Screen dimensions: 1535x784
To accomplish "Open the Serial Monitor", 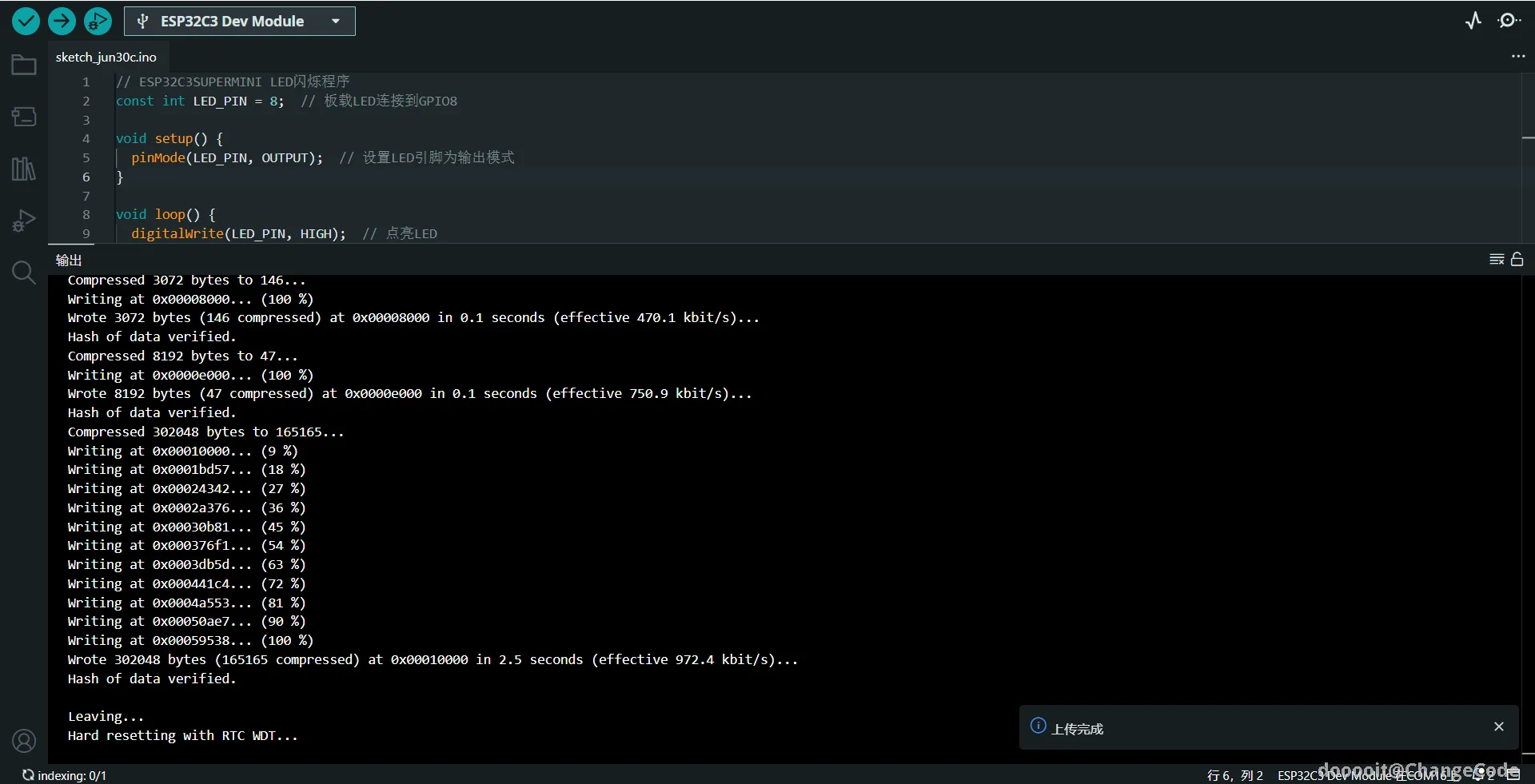I will tap(1509, 21).
